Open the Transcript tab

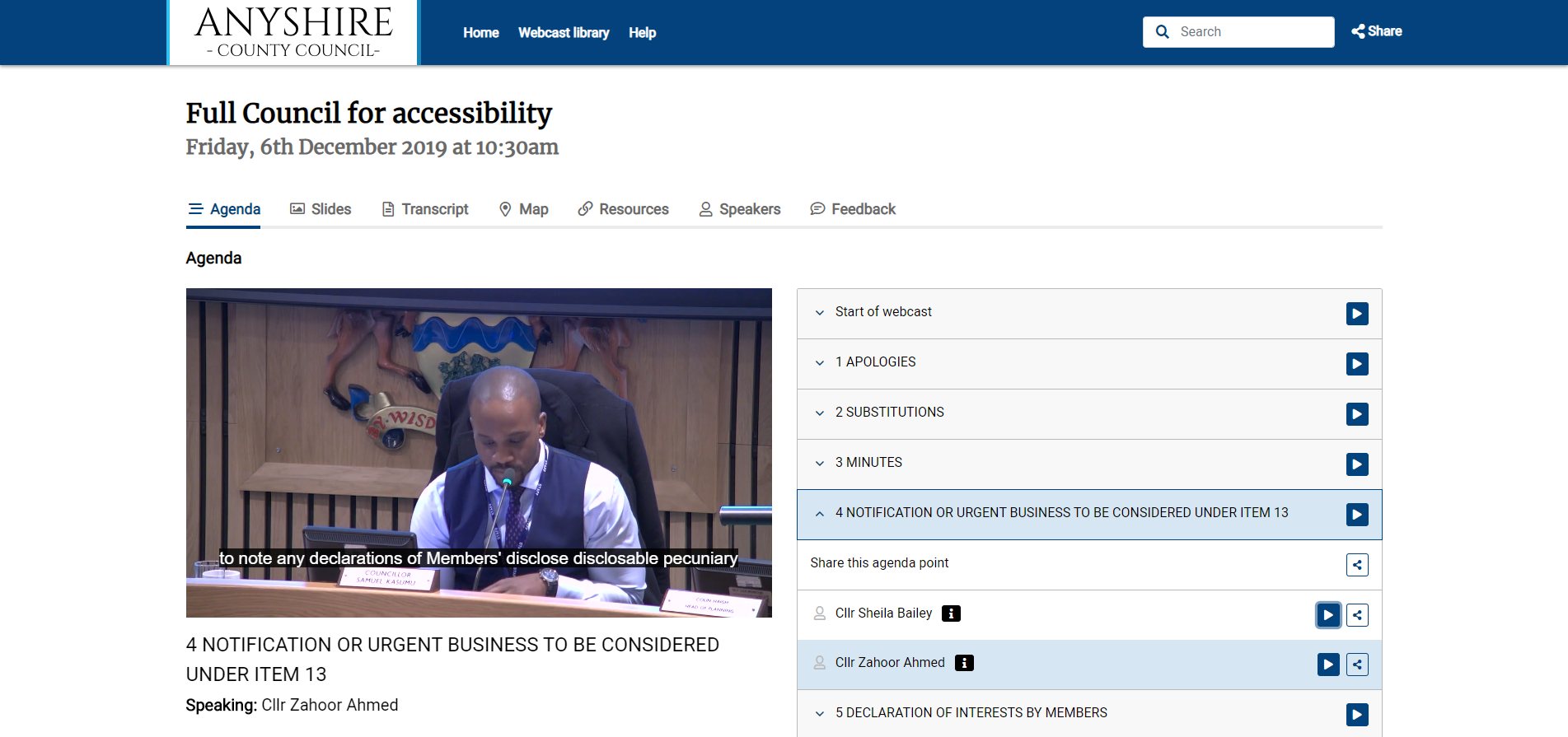(425, 209)
